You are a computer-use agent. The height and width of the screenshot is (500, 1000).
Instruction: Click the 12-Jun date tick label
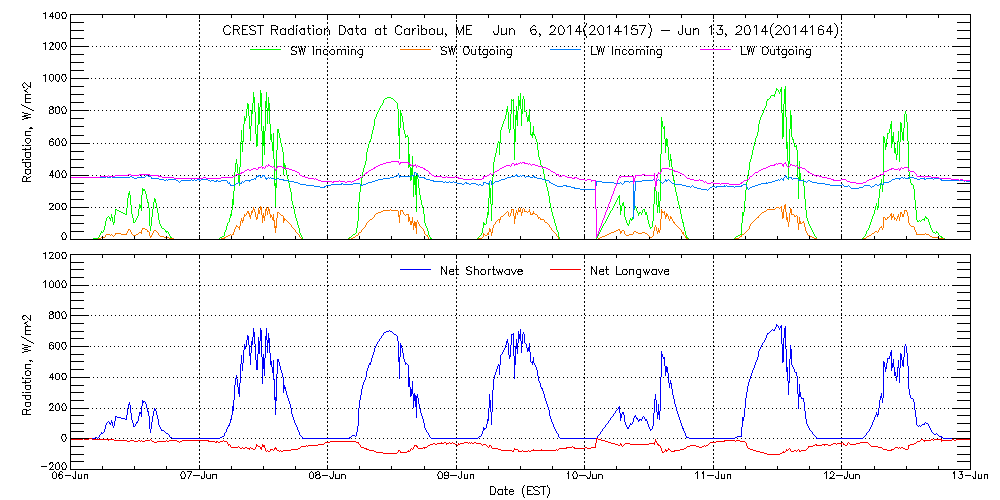[x=841, y=478]
